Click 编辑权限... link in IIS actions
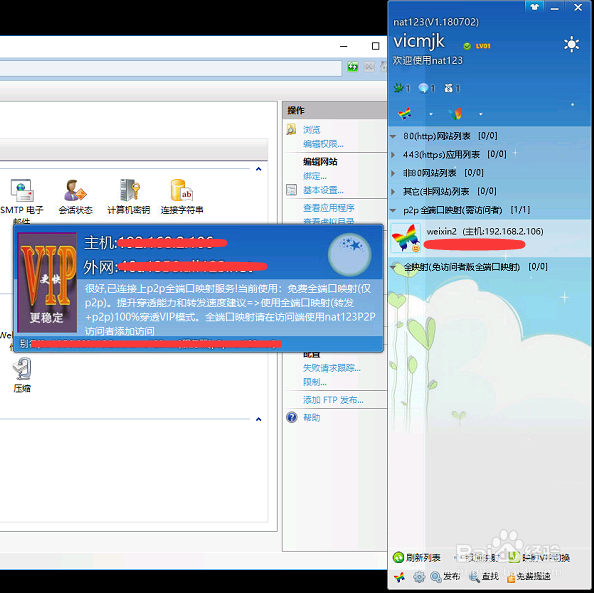This screenshot has width=594, height=593. (323, 144)
